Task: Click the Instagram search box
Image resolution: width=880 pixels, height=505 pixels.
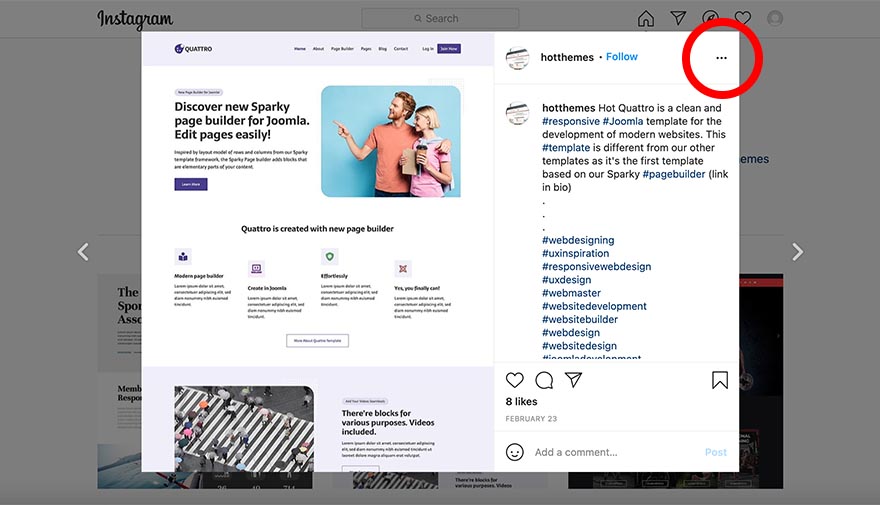Action: point(440,19)
